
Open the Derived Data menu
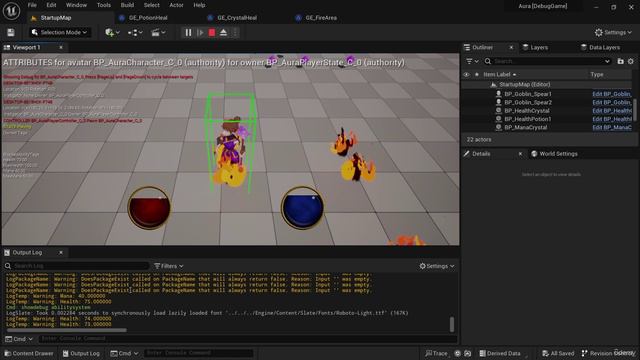coord(500,353)
